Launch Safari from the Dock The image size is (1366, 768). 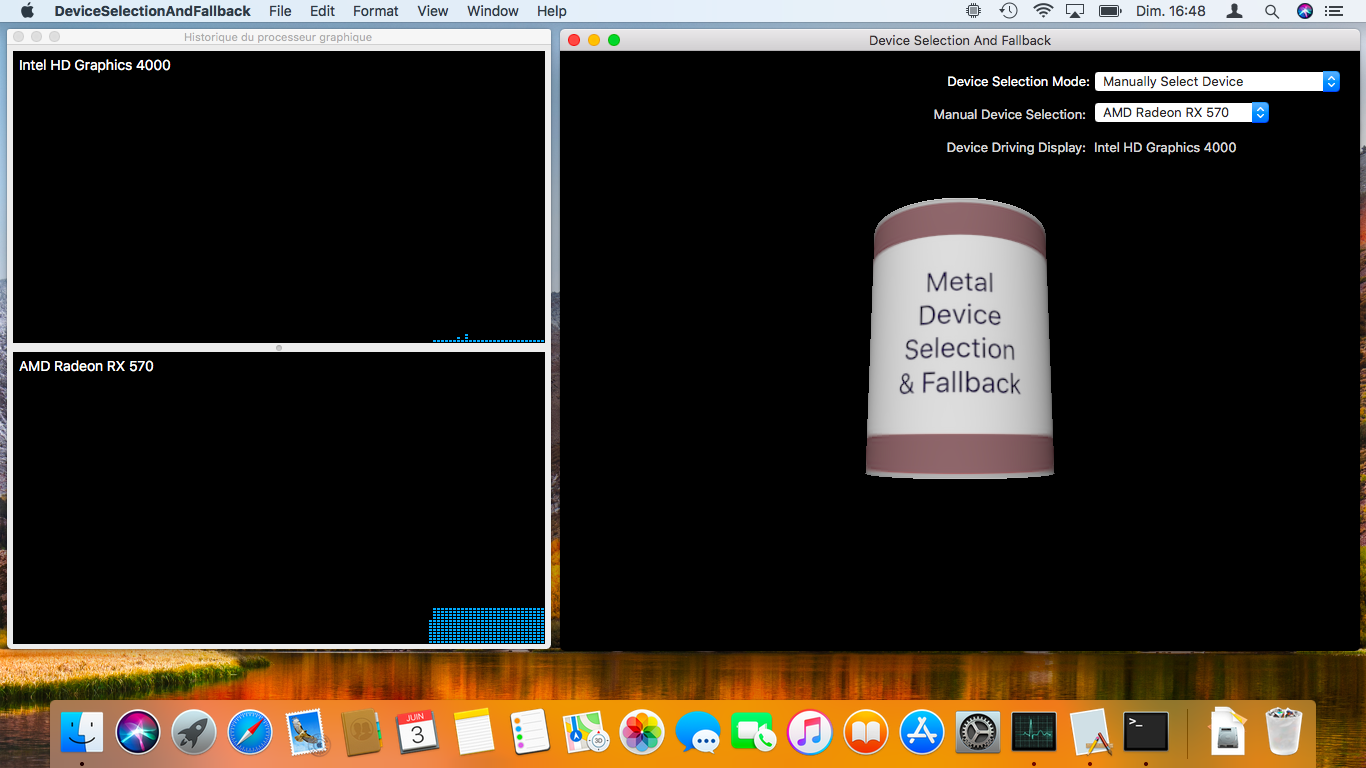click(x=250, y=732)
